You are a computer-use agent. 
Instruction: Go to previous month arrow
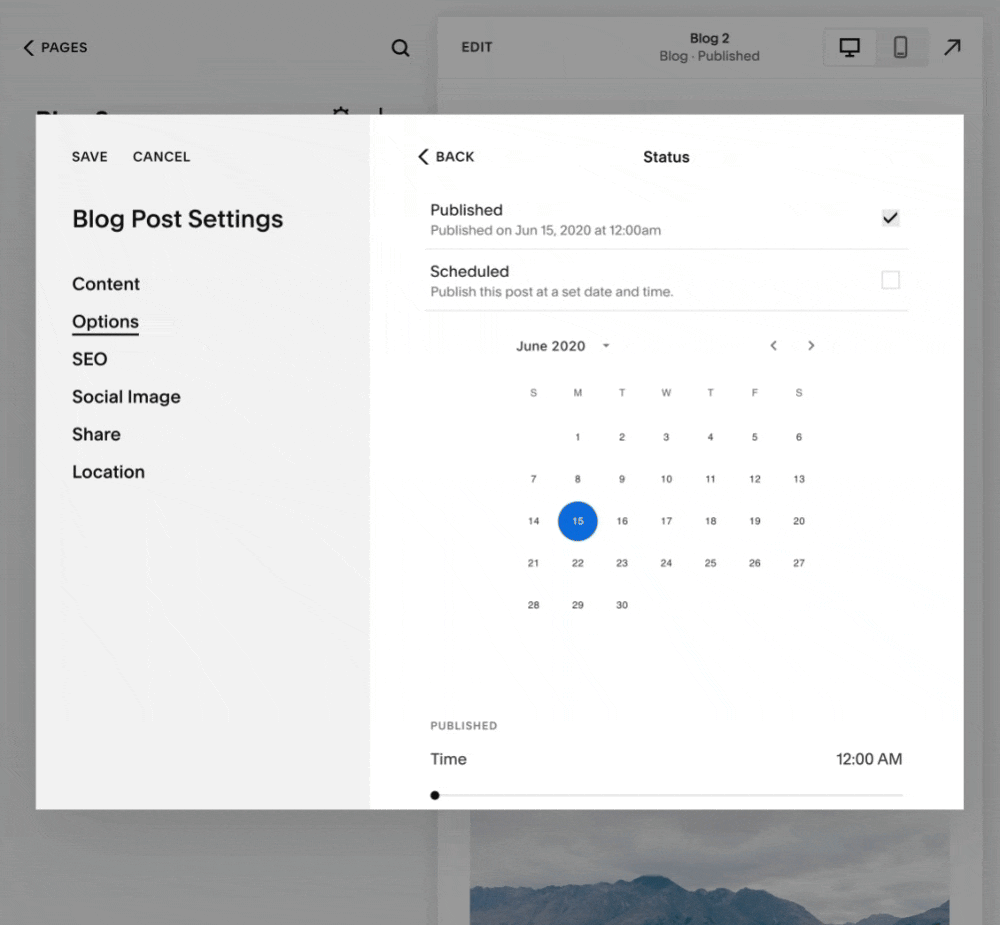coord(774,346)
